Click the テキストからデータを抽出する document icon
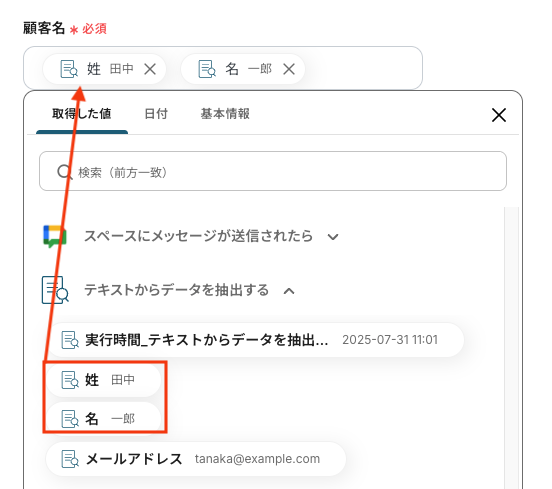 [55, 290]
